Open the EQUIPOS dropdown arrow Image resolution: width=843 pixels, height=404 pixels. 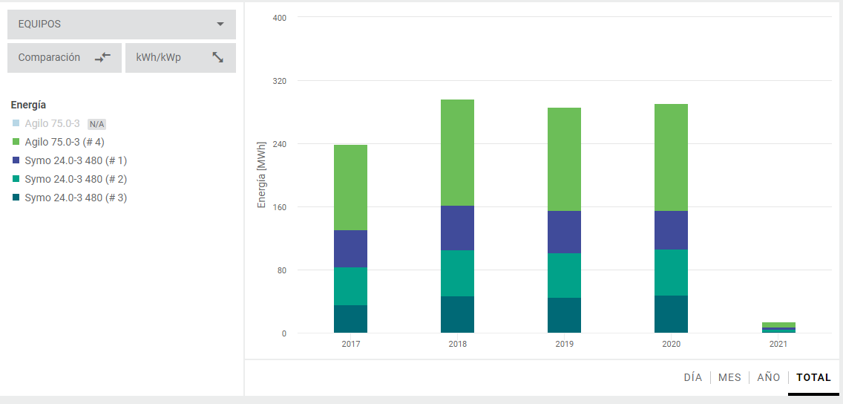[220, 24]
